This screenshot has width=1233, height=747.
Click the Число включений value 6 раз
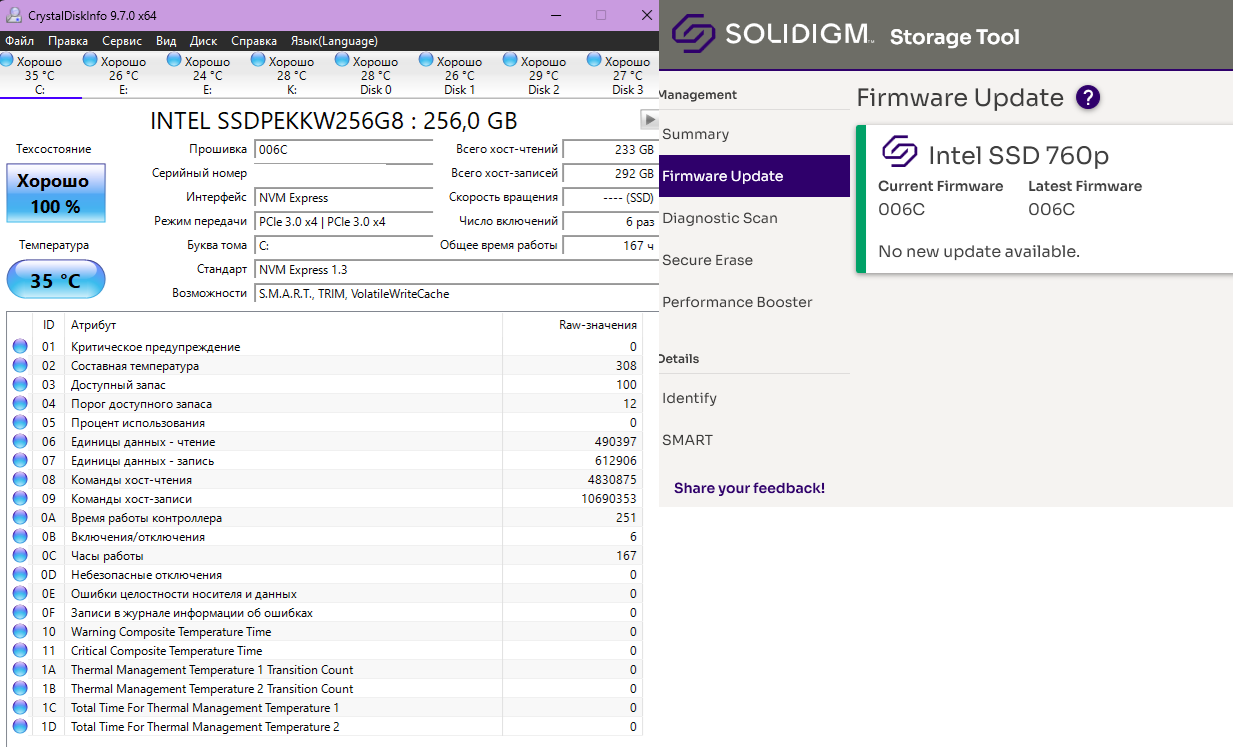pos(610,222)
